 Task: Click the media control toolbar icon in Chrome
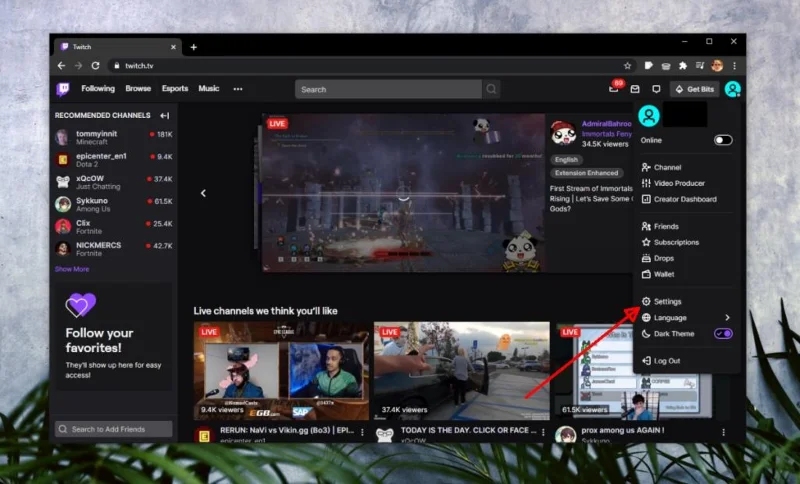point(700,66)
